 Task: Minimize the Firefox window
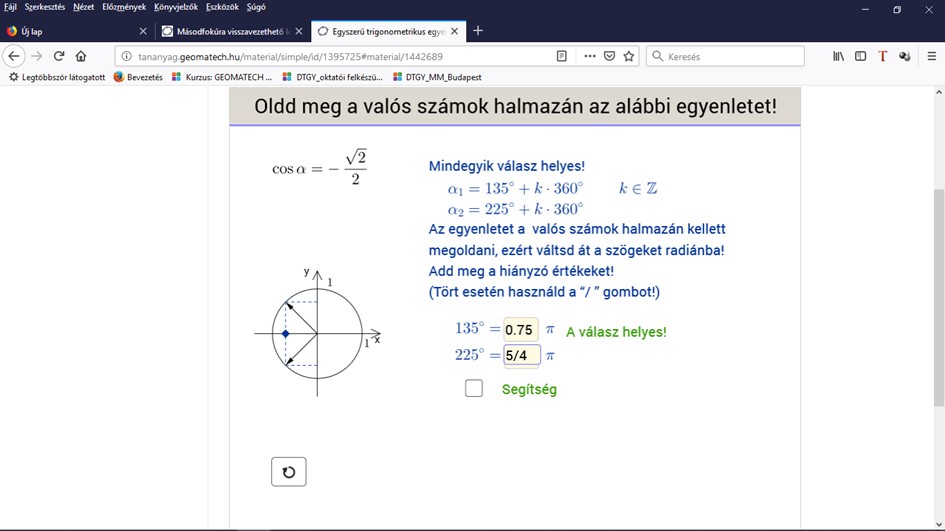point(865,10)
